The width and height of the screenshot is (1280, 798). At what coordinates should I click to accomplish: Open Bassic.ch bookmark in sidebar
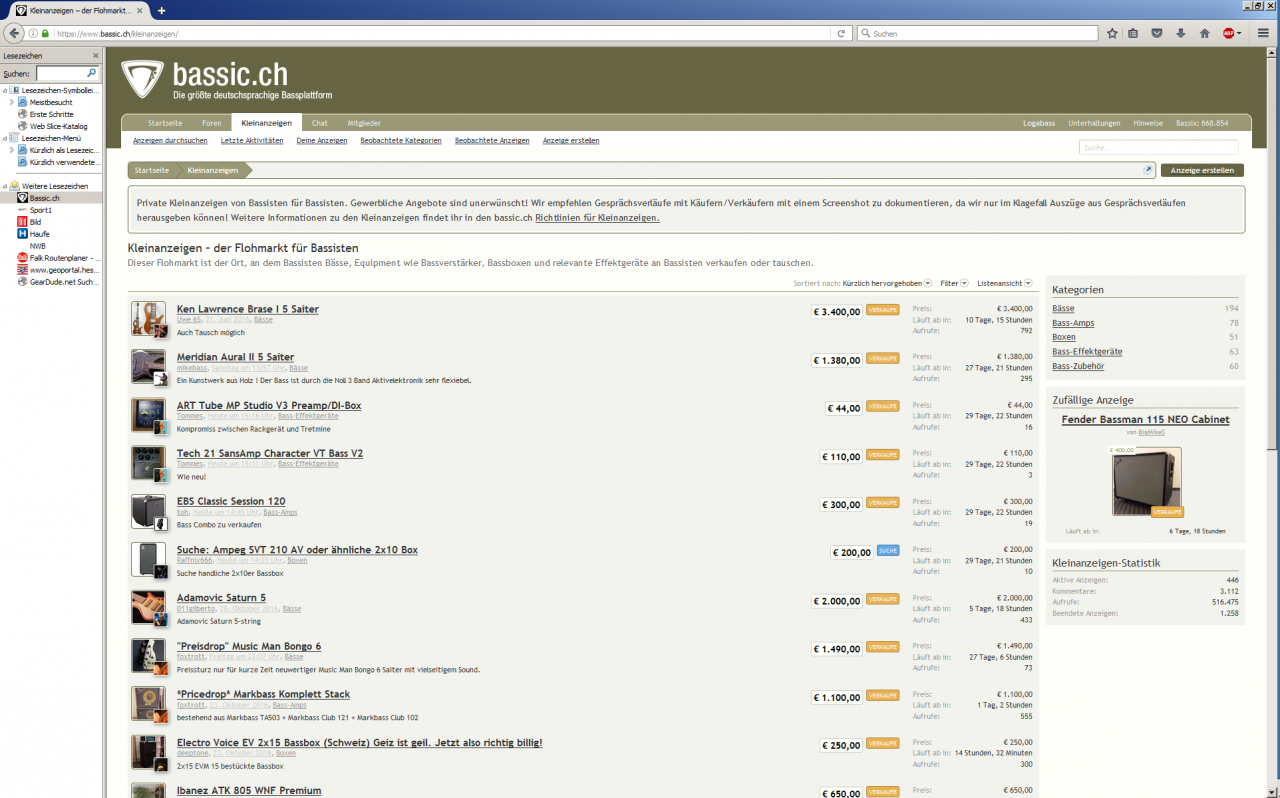pos(45,198)
